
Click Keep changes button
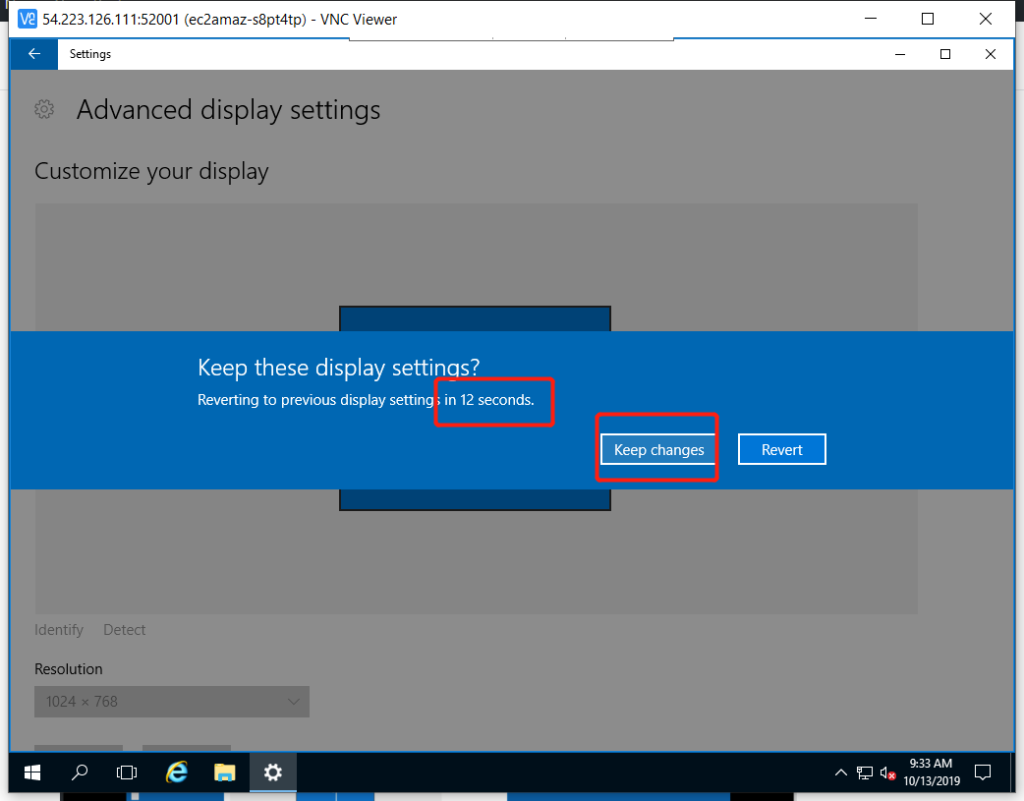click(x=658, y=450)
